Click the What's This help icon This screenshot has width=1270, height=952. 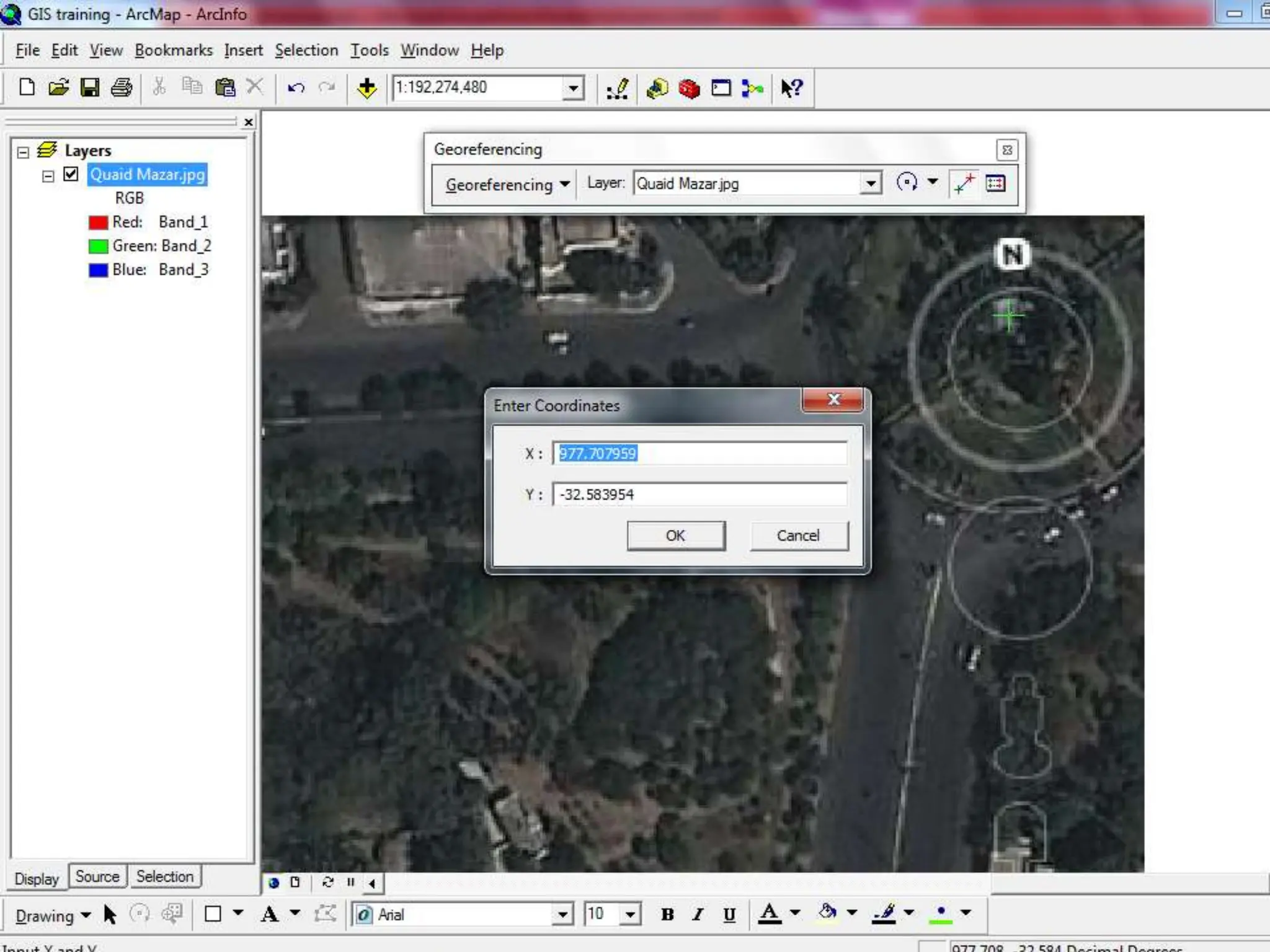coord(791,89)
